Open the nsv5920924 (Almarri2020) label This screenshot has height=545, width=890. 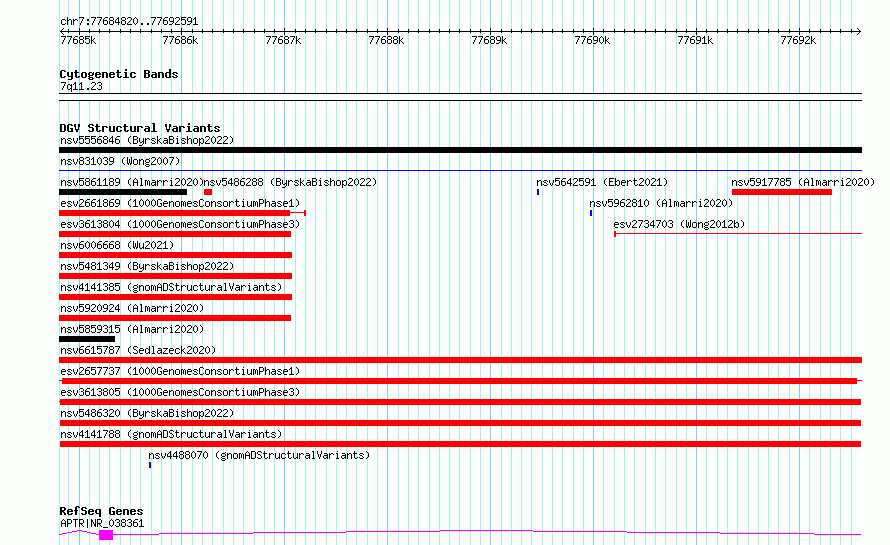(132, 308)
